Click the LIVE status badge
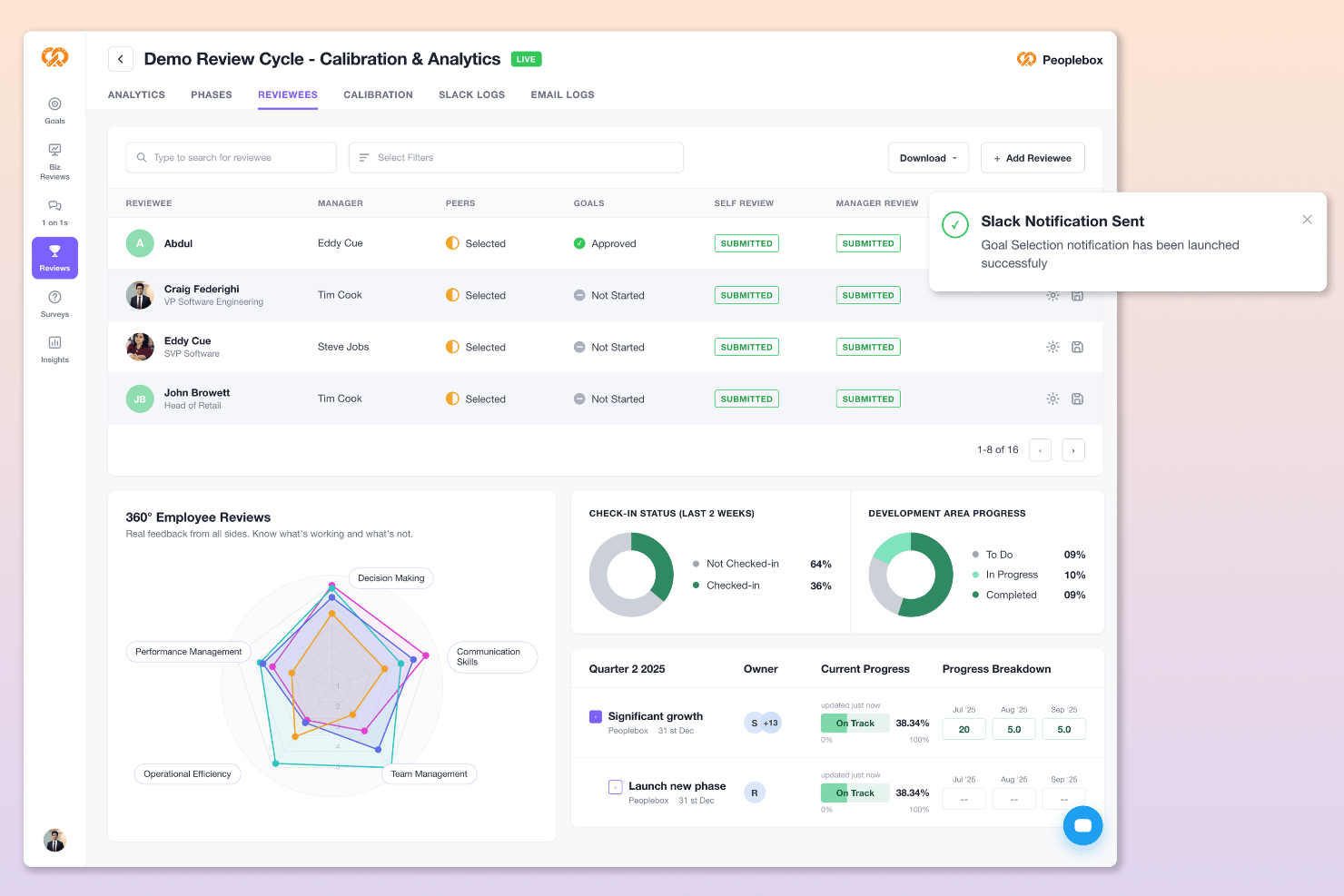The width and height of the screenshot is (1344, 896). 526,59
